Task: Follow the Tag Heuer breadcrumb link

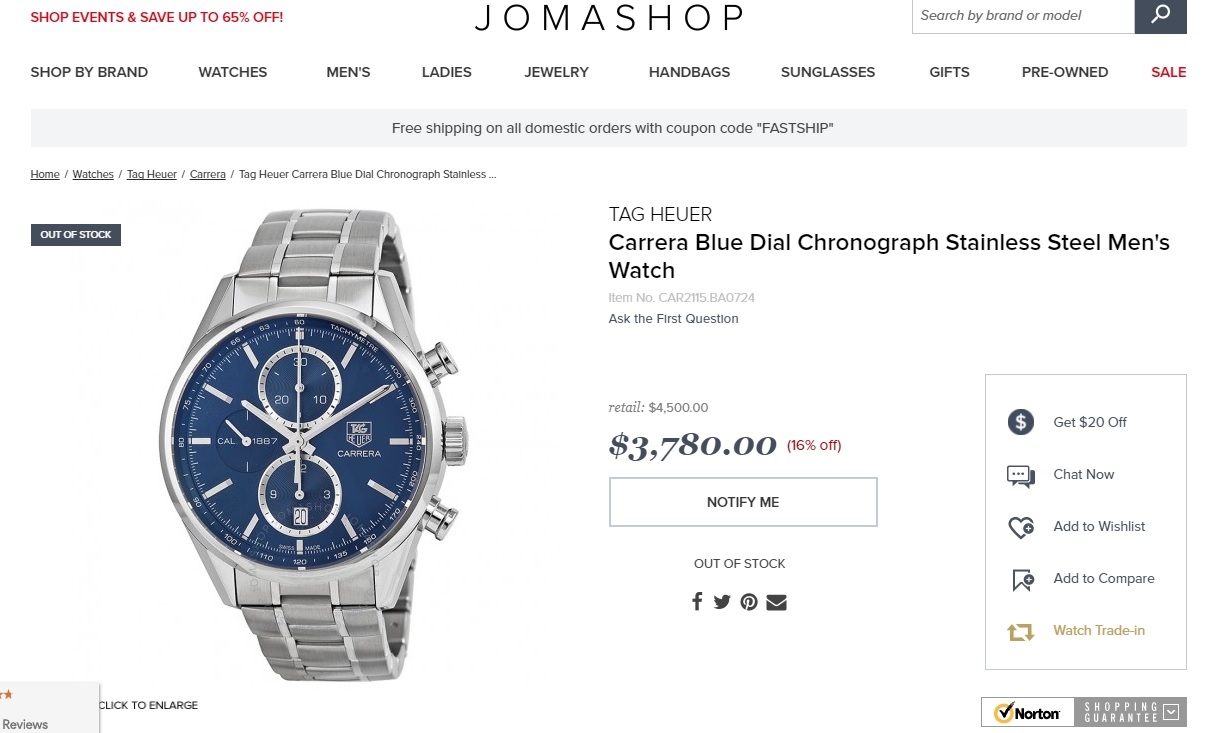Action: tap(152, 174)
